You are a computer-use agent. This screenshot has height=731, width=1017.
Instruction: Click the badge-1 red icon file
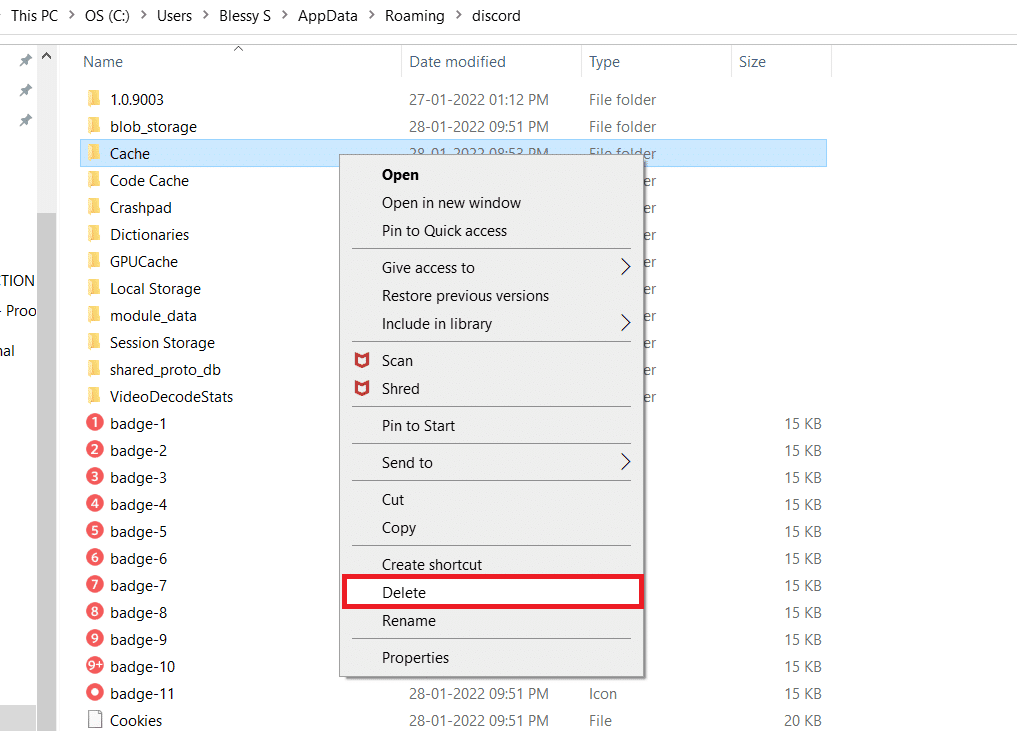[95, 424]
